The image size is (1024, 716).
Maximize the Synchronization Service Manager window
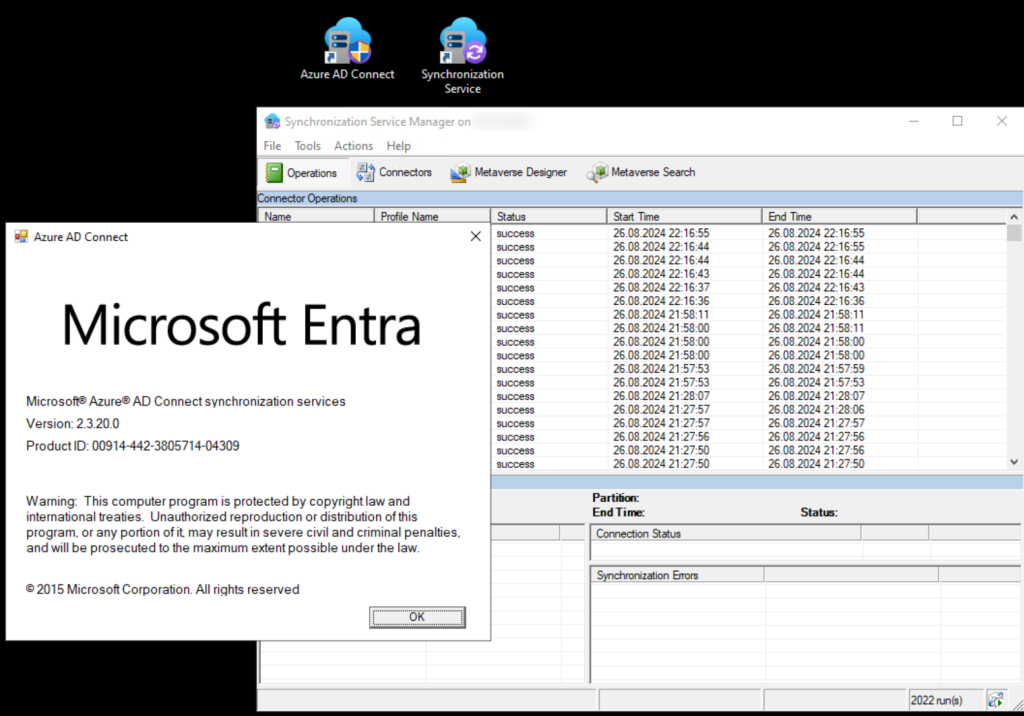click(957, 122)
